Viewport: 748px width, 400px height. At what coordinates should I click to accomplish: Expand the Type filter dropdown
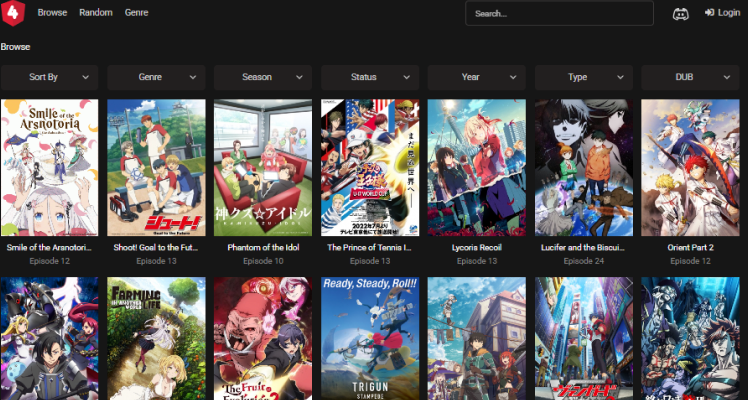[x=584, y=77]
